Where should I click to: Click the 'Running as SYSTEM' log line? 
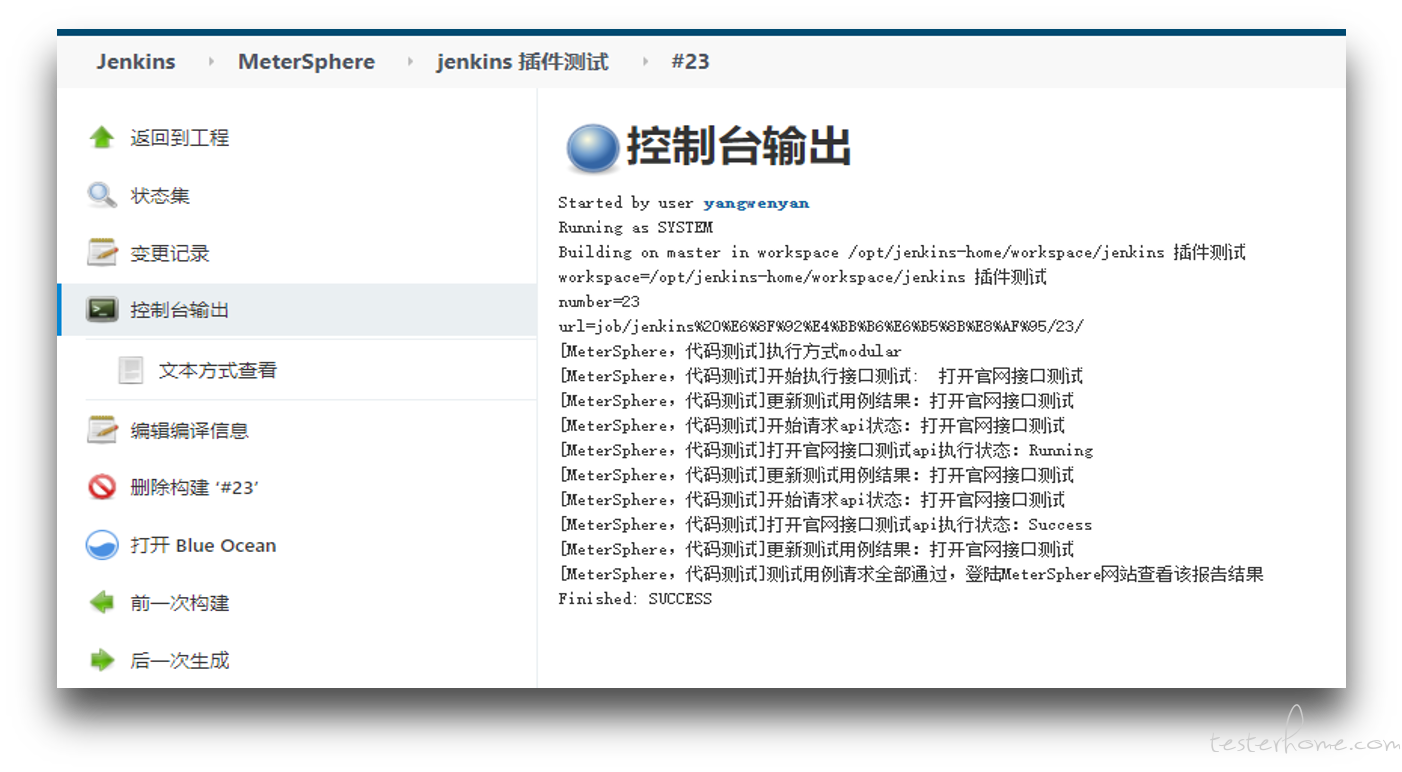point(636,228)
